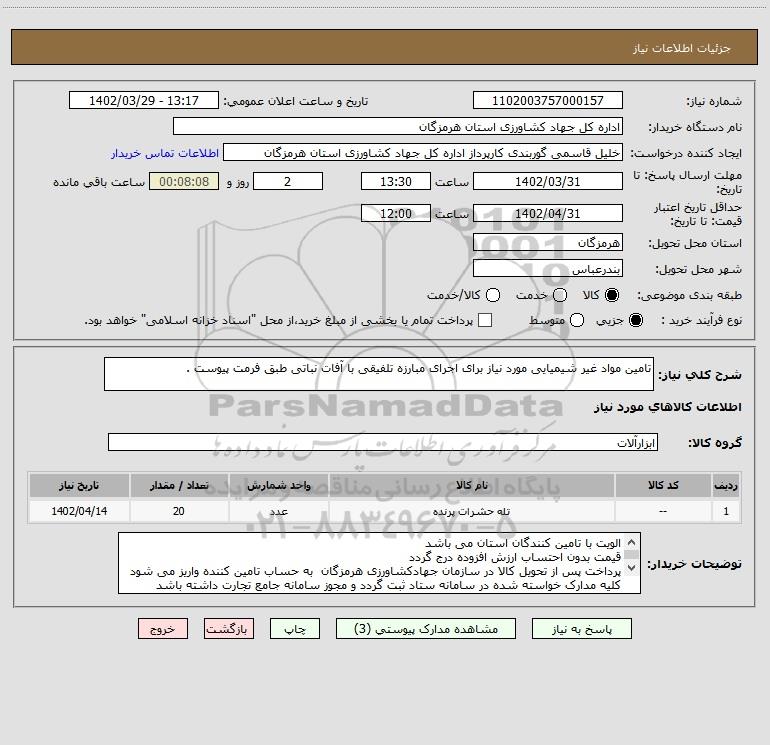Screen dimensions: 770x745
Task: Click the quantity cell 20
Action: tap(179, 511)
